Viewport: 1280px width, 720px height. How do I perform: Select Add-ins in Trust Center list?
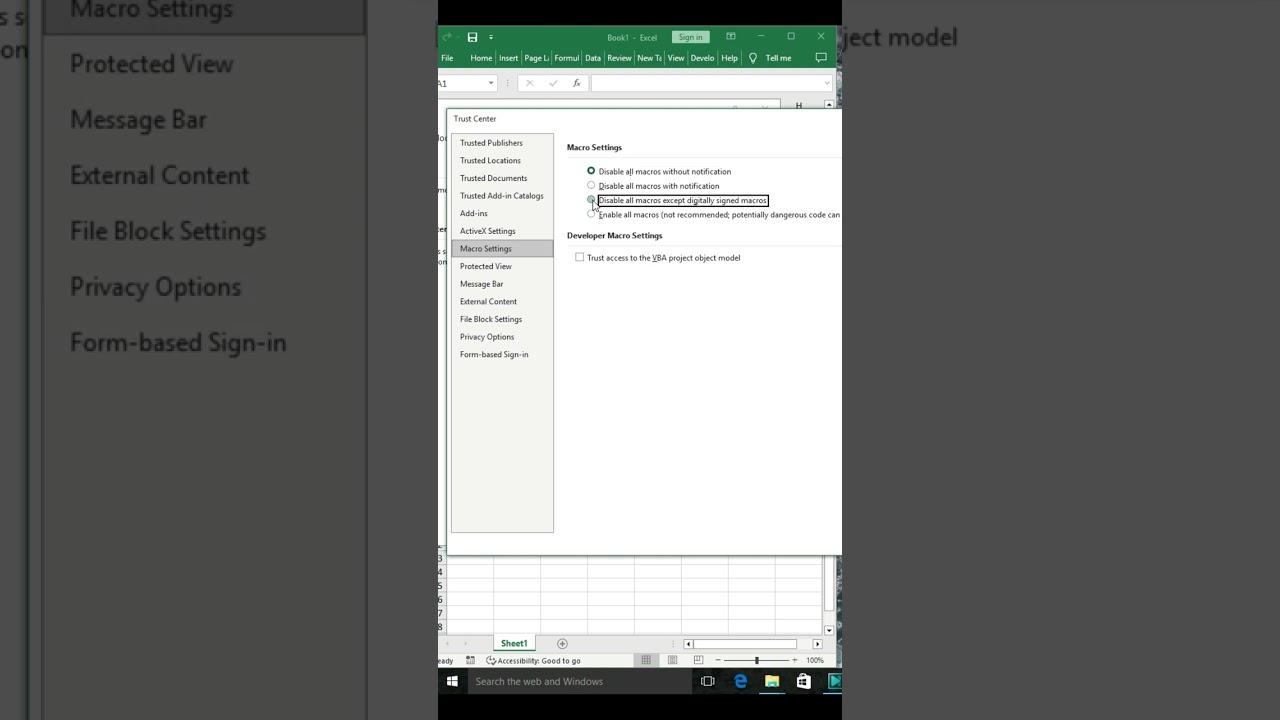tap(502, 213)
